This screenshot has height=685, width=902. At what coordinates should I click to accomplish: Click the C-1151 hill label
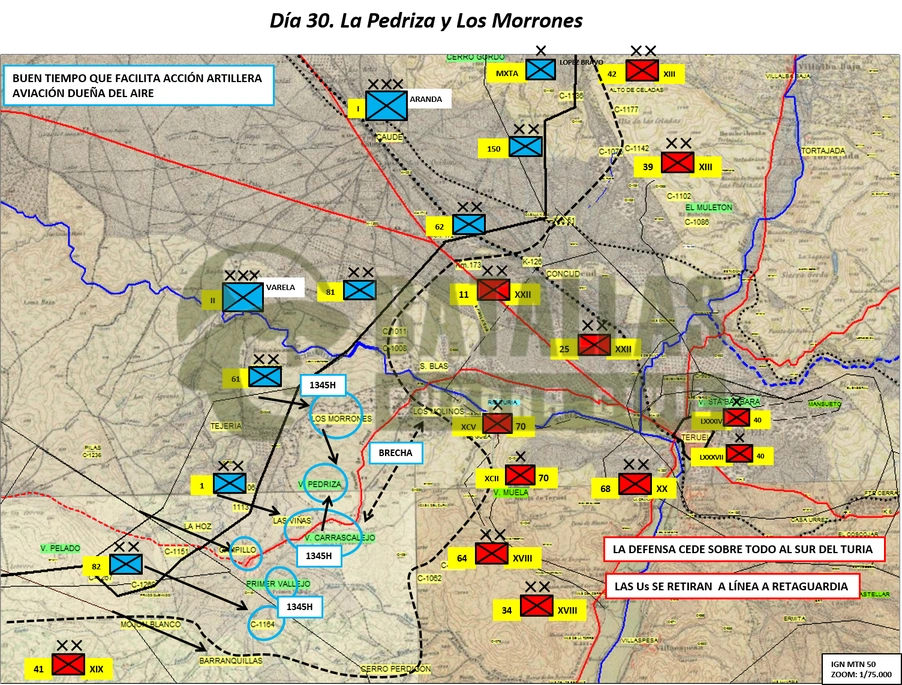[176, 552]
